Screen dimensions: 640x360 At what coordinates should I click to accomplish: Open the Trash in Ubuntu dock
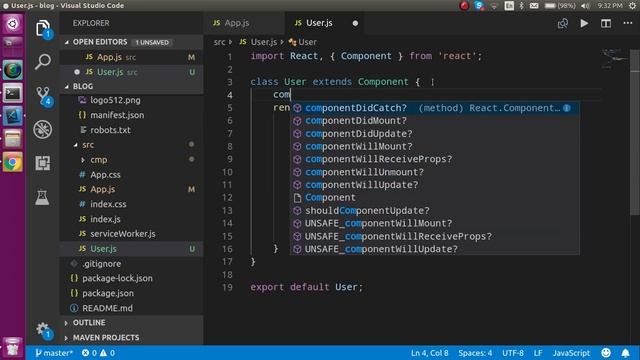[13, 347]
